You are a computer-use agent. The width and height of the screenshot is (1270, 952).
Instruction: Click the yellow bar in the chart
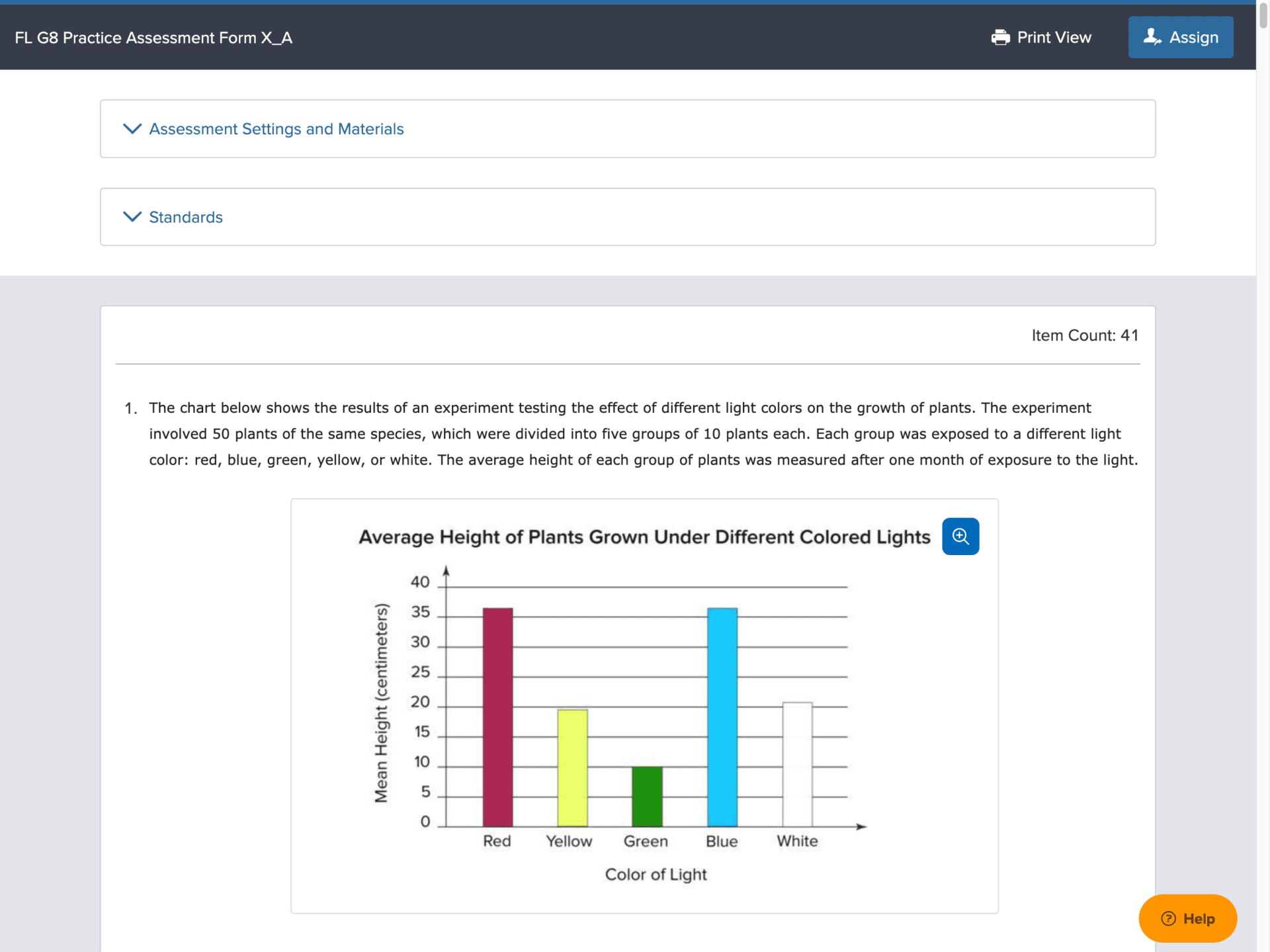click(x=572, y=767)
